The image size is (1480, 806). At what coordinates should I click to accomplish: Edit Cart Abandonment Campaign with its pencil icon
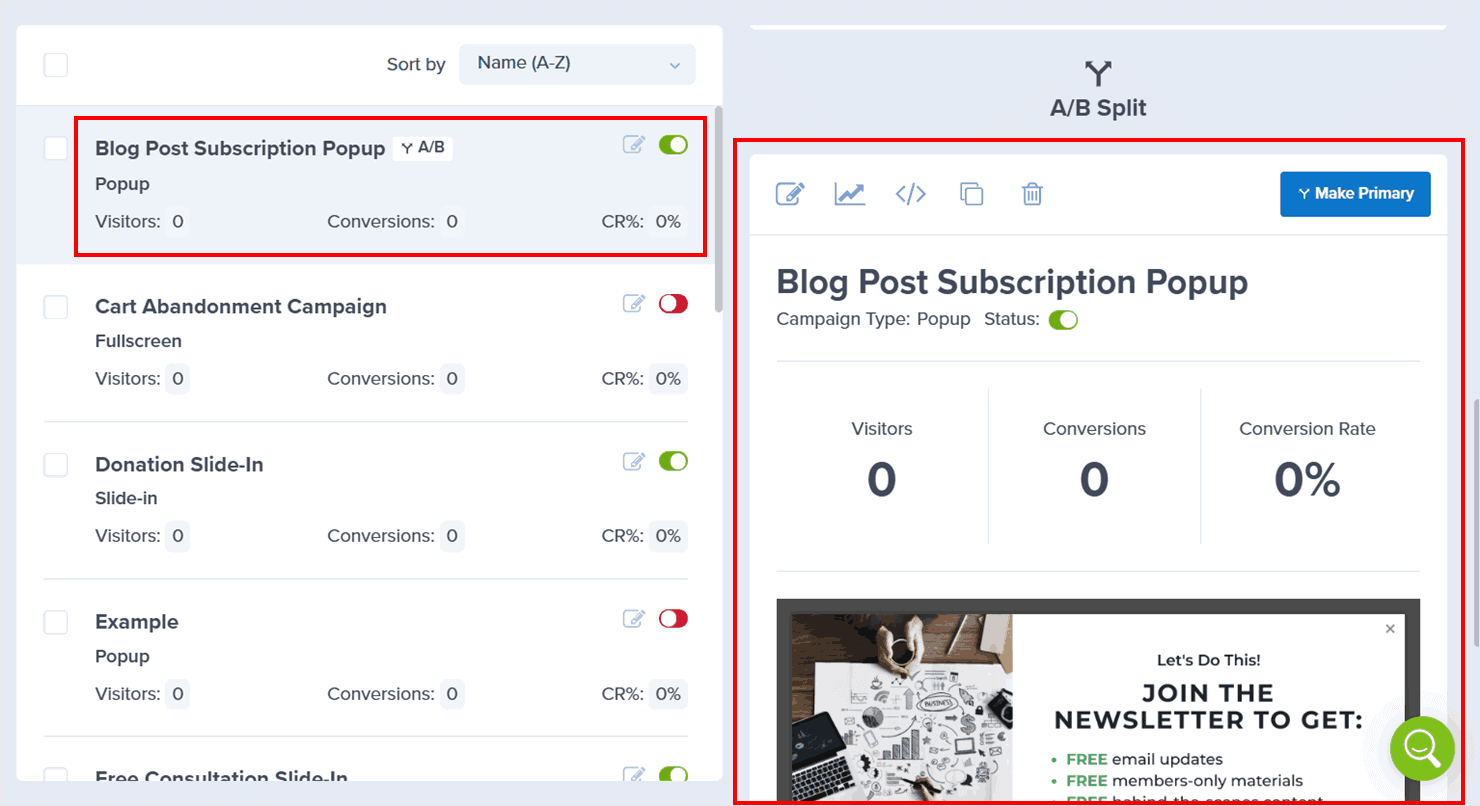634,303
